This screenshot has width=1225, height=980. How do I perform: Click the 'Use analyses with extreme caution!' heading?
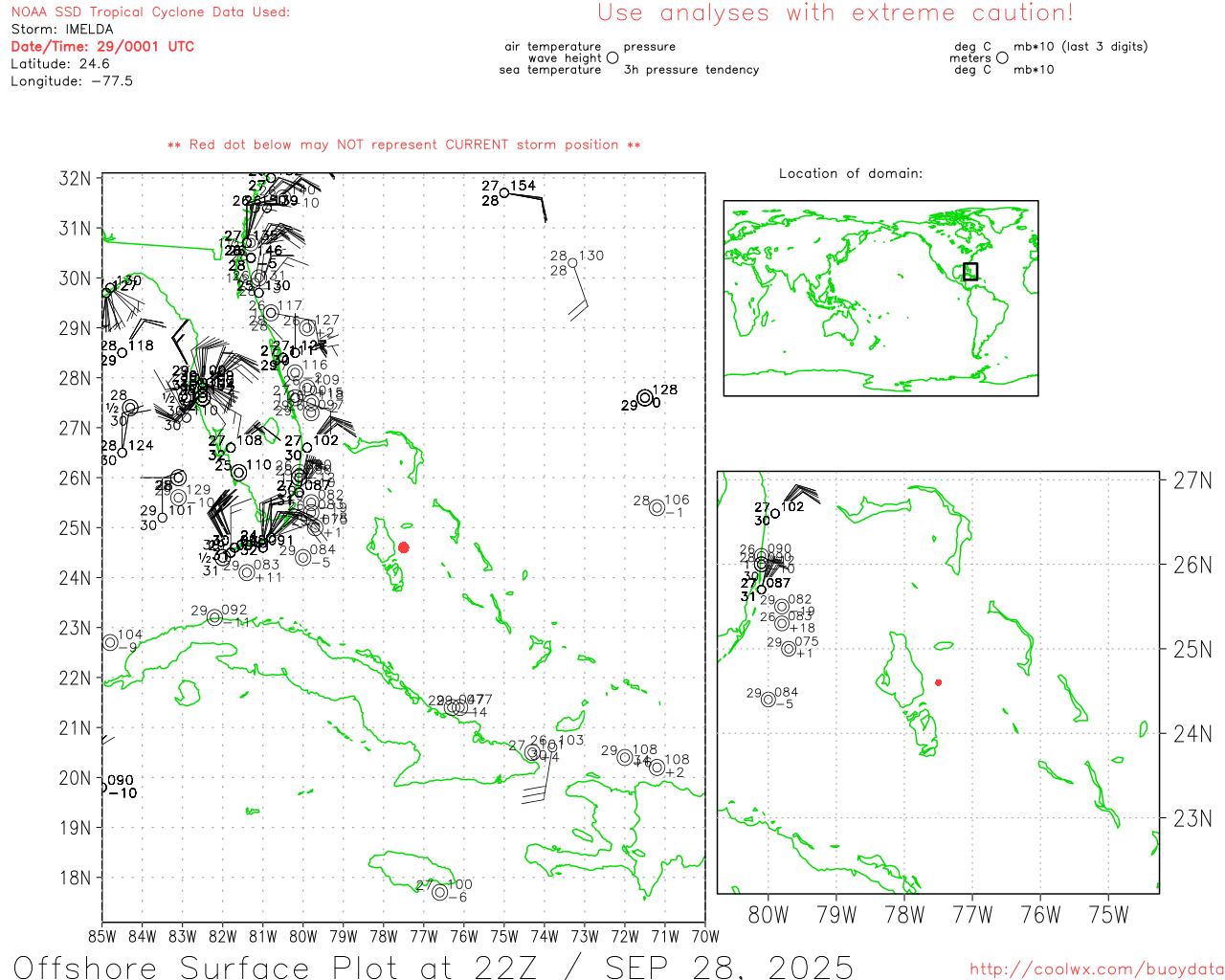pos(835,13)
